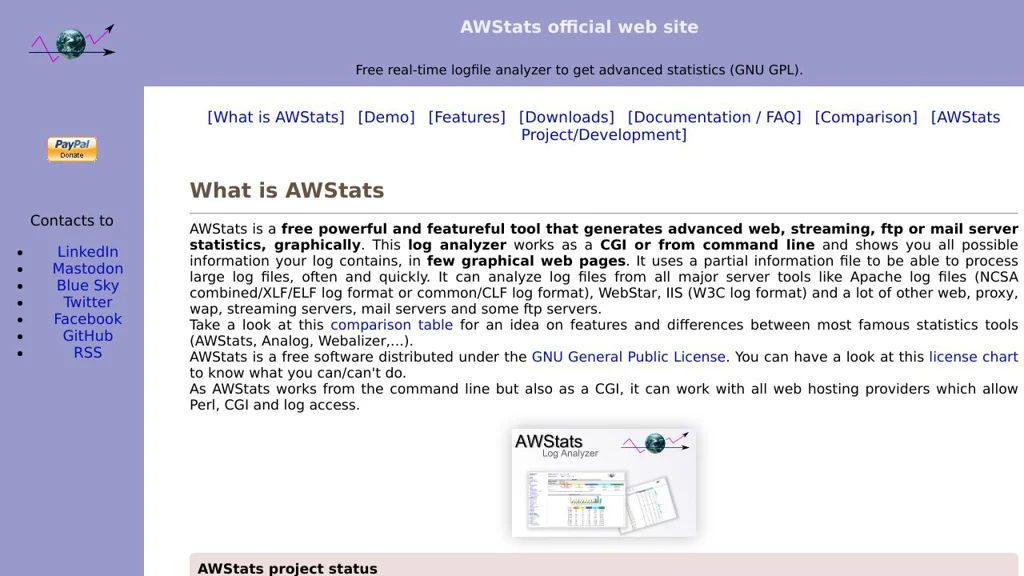Open the RSS feed link
The height and width of the screenshot is (576, 1024).
(x=88, y=353)
